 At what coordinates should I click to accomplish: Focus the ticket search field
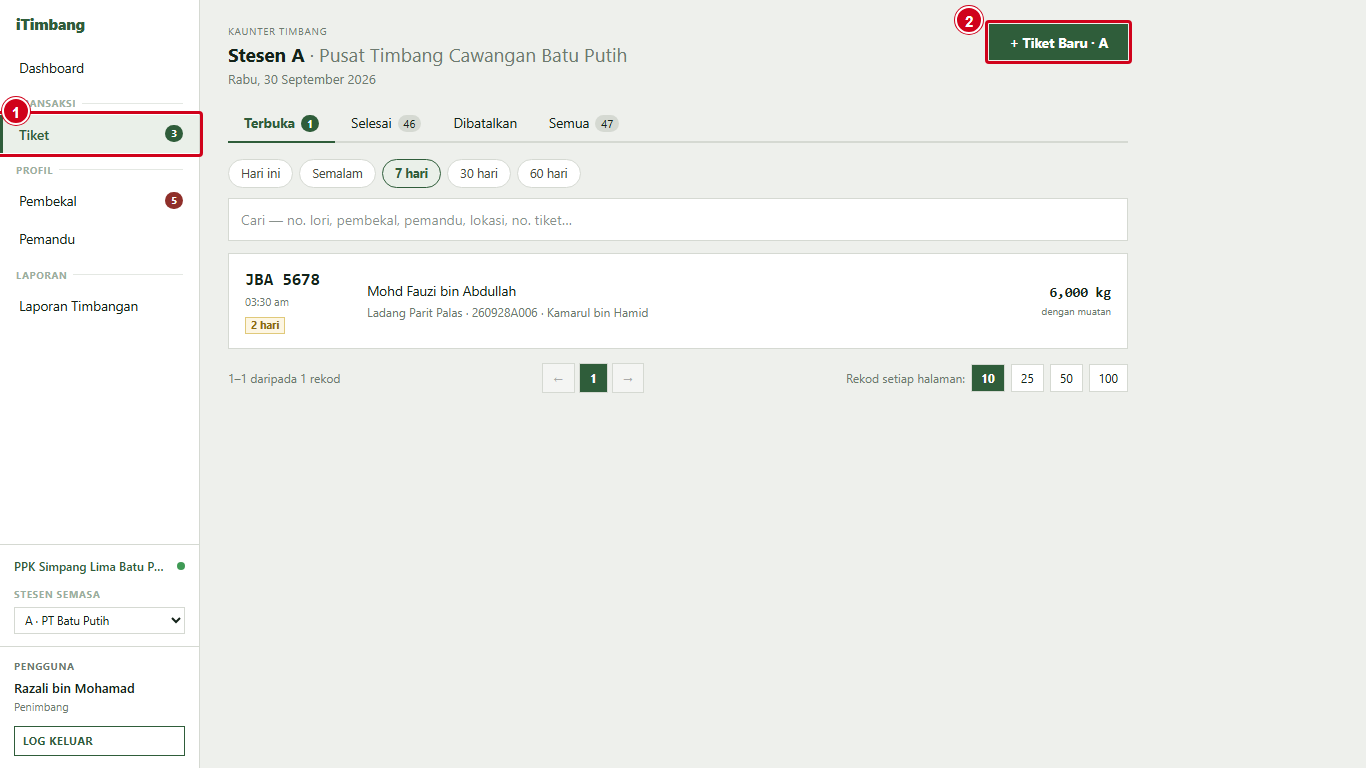point(678,220)
